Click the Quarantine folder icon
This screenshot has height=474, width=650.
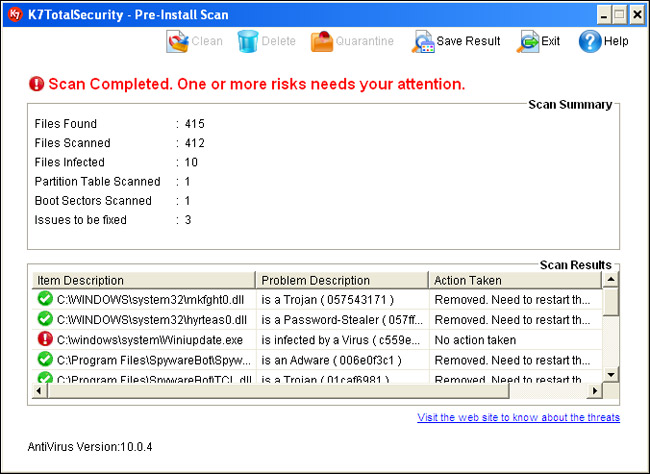point(322,41)
